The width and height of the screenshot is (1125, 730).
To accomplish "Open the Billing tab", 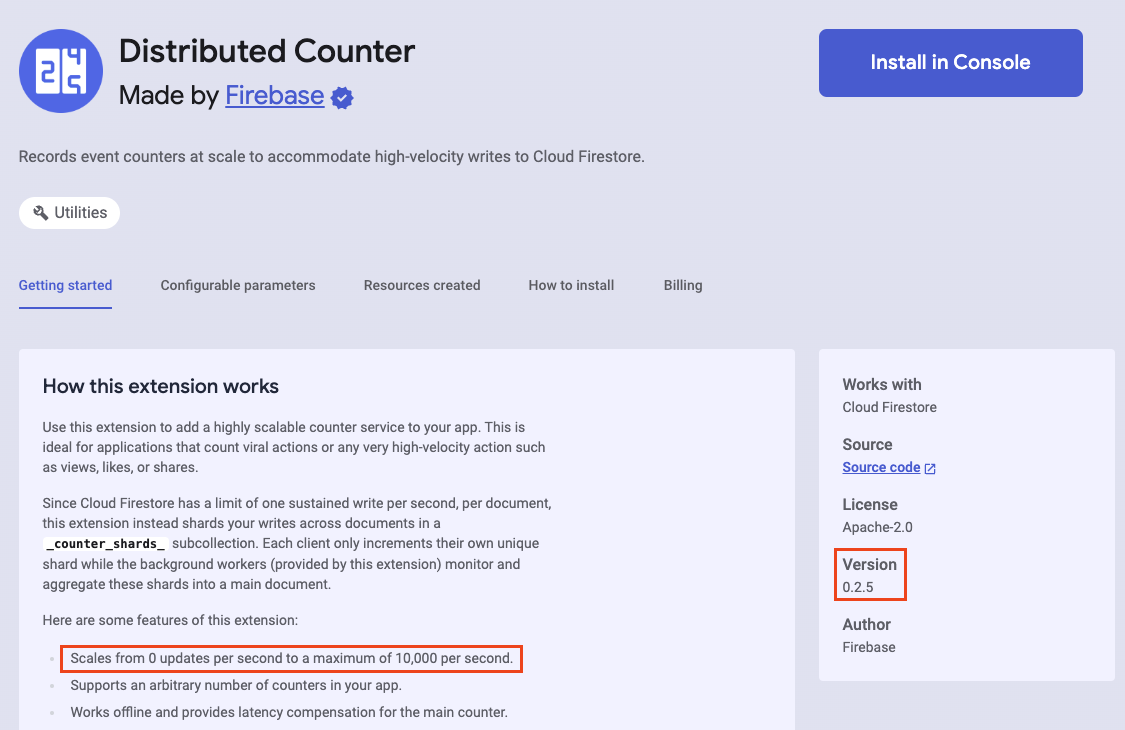I will click(x=683, y=285).
